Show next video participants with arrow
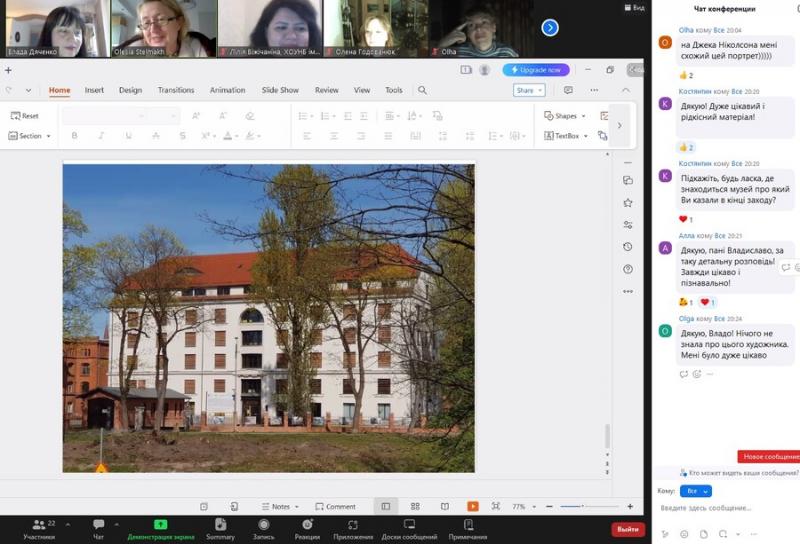The image size is (800, 544). coord(549,28)
